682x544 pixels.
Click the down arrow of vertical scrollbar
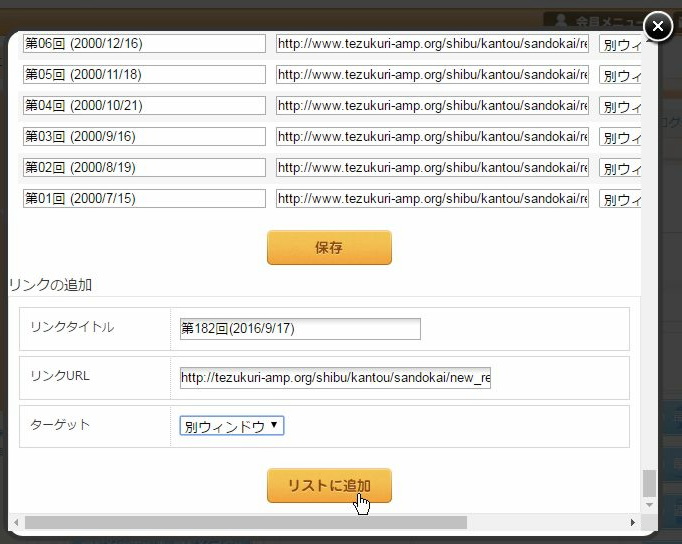click(650, 506)
